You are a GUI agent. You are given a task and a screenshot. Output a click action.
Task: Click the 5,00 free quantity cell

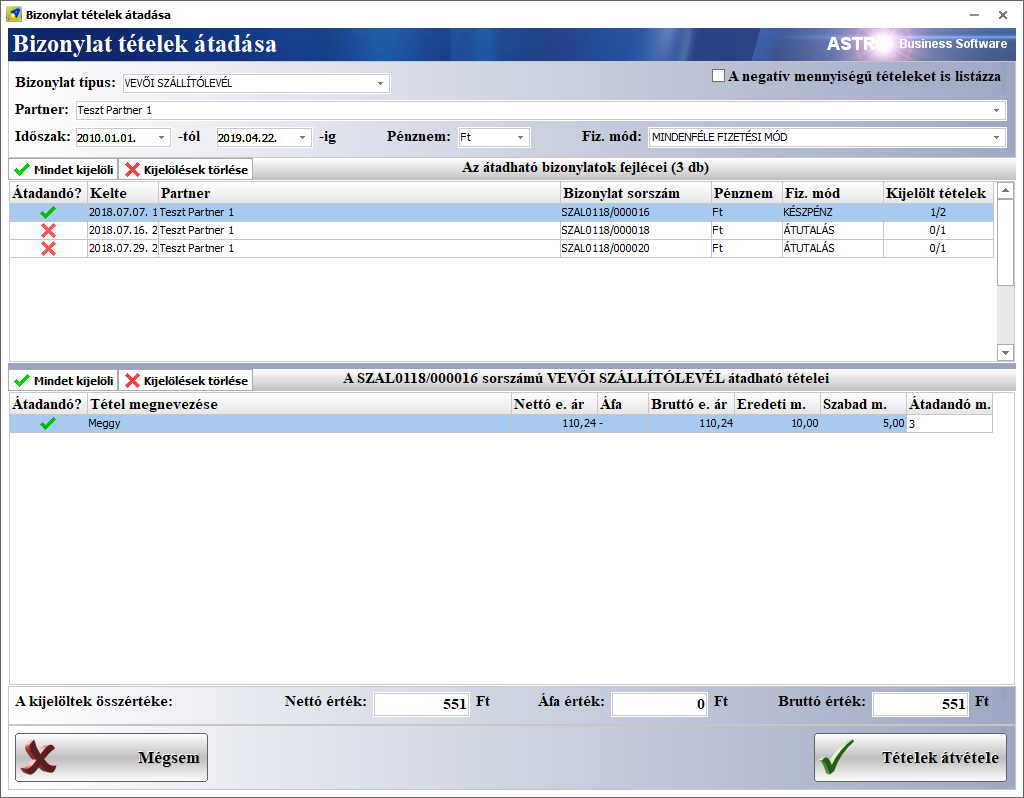(x=863, y=423)
